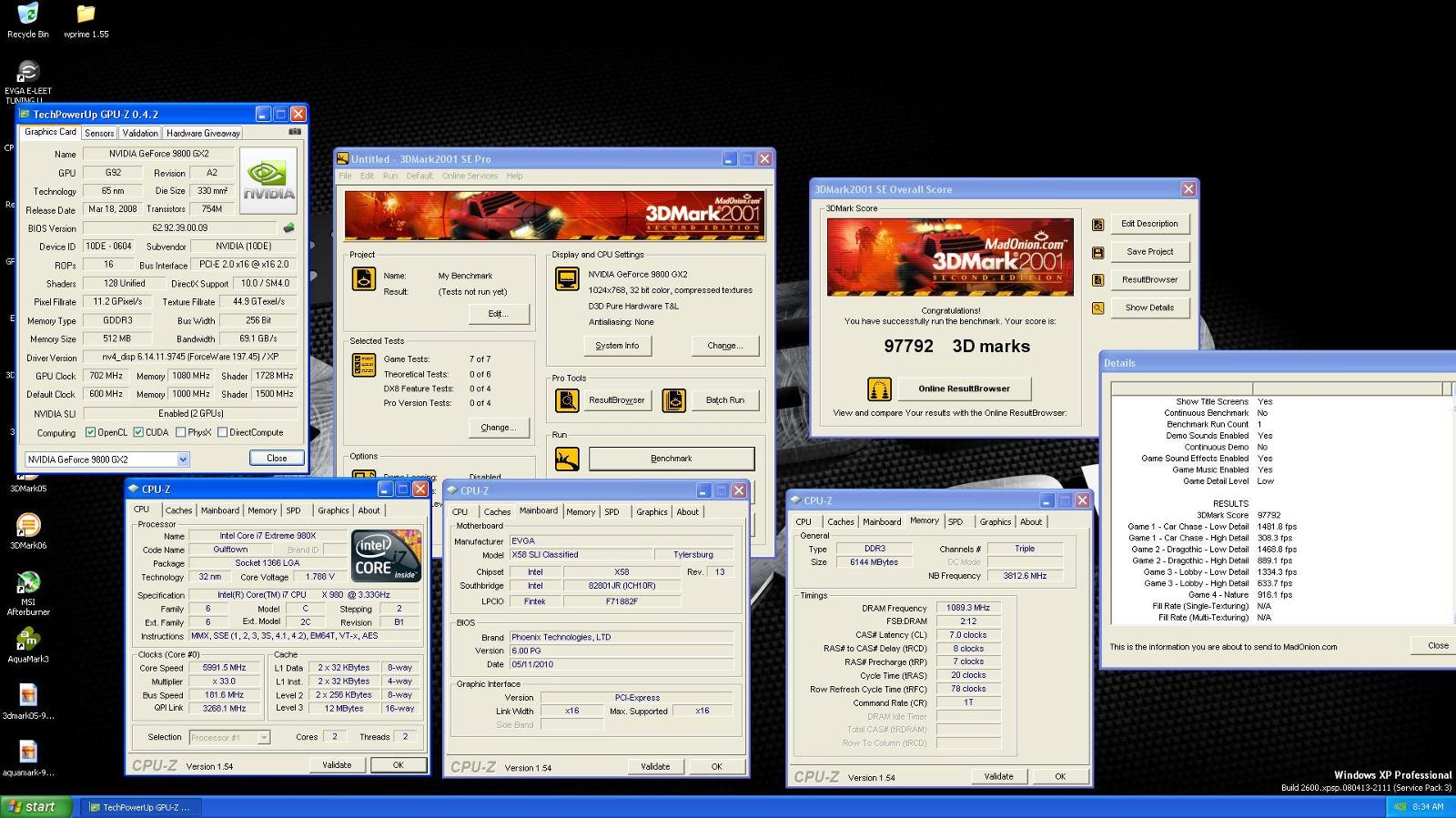The image size is (1456, 818).
Task: Uncheck the OpenCL checkbox in GPU-Z
Action: point(90,432)
